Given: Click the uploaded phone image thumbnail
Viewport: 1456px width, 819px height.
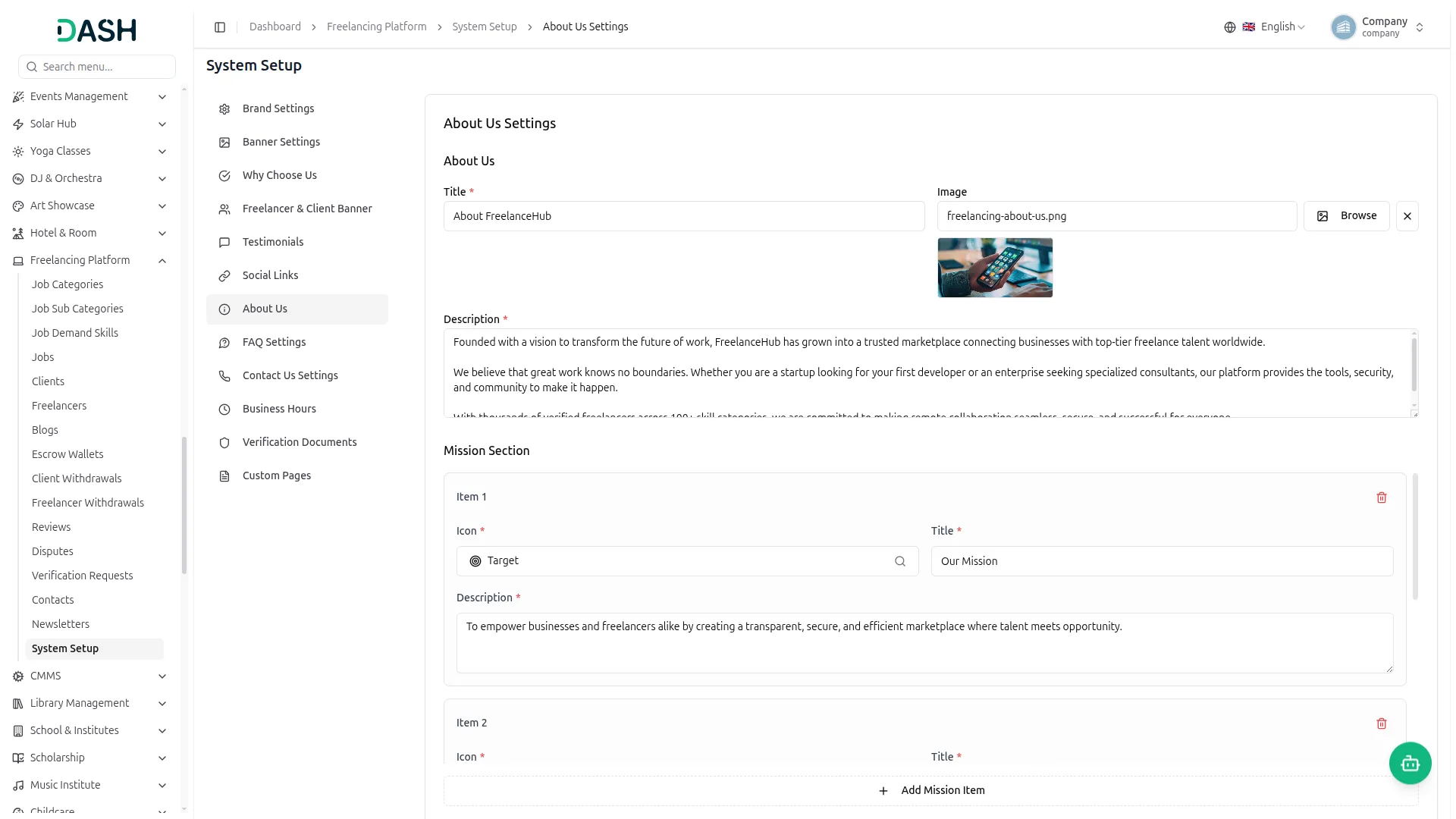Looking at the screenshot, I should click(995, 268).
